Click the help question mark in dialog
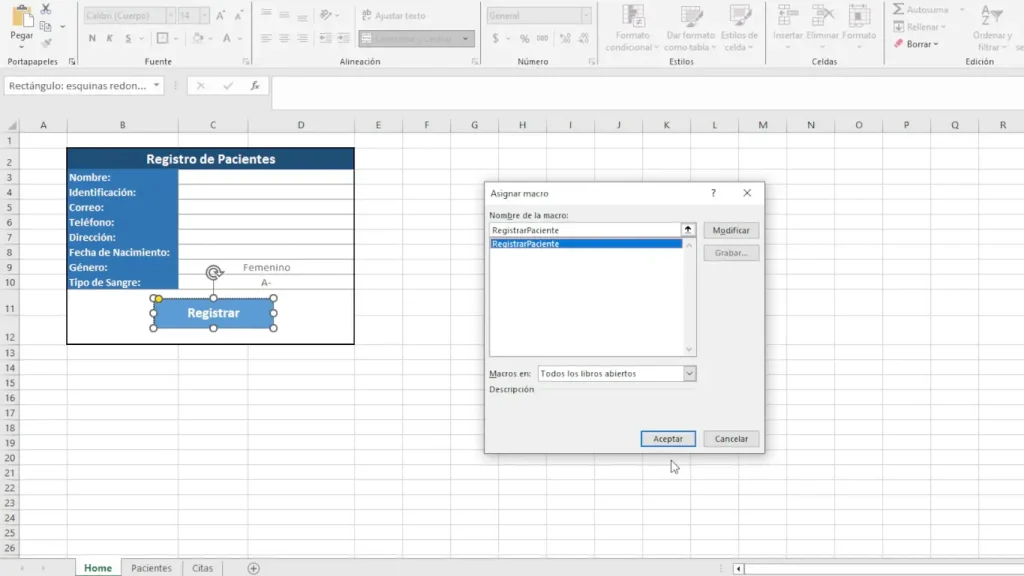Image resolution: width=1024 pixels, height=576 pixels. 713,193
